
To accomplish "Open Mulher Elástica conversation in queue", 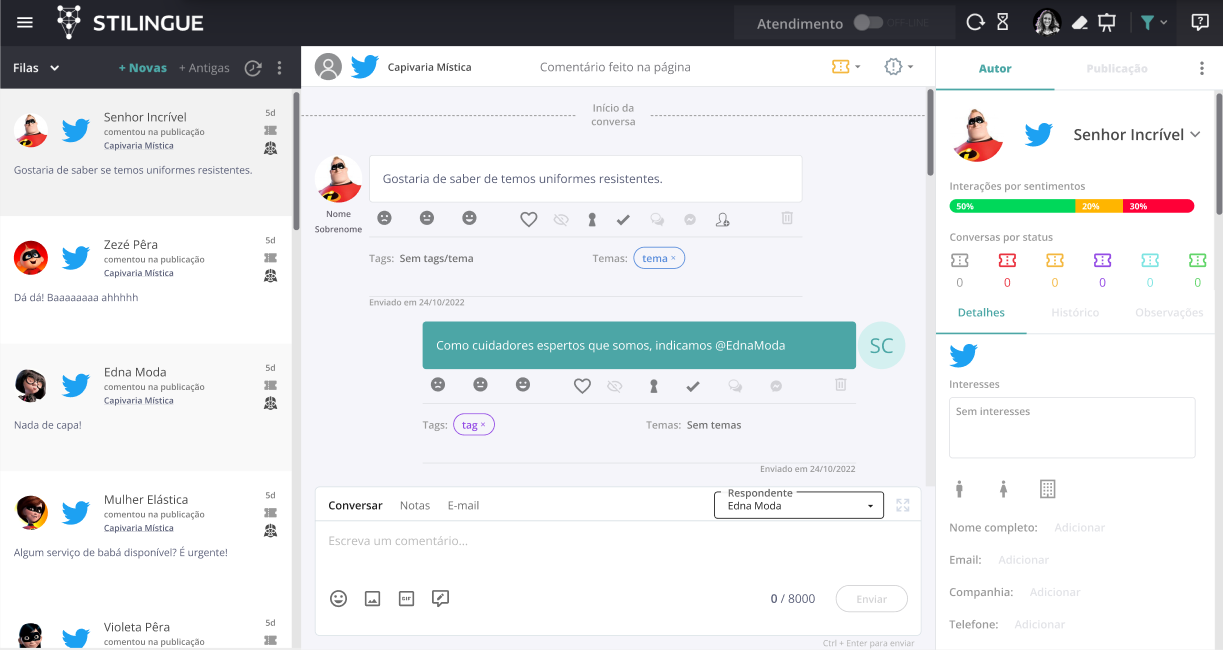I will pos(146,535).
